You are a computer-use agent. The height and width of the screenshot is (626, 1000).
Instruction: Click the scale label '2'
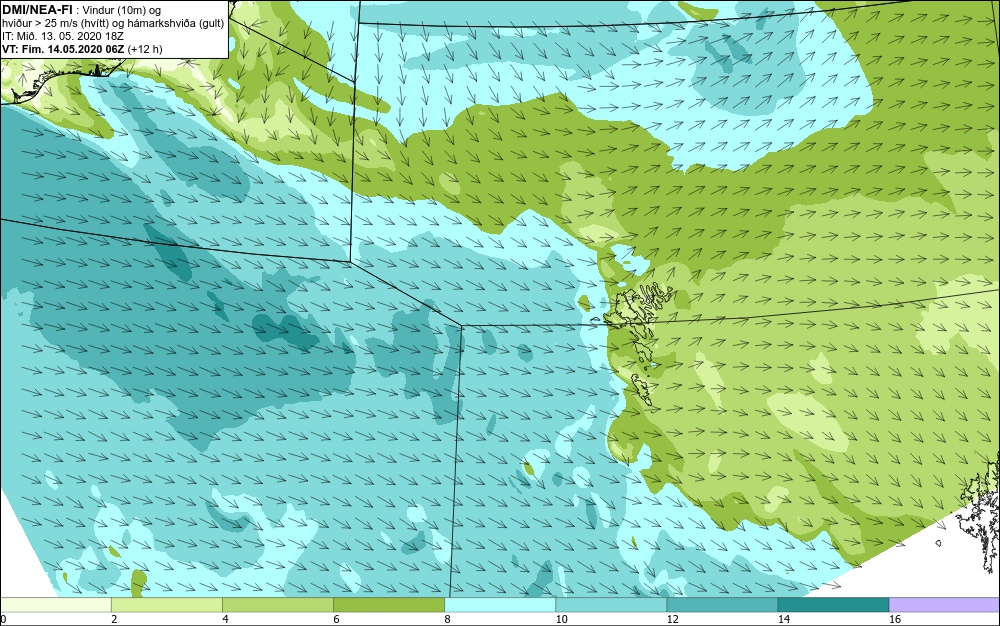tap(114, 619)
